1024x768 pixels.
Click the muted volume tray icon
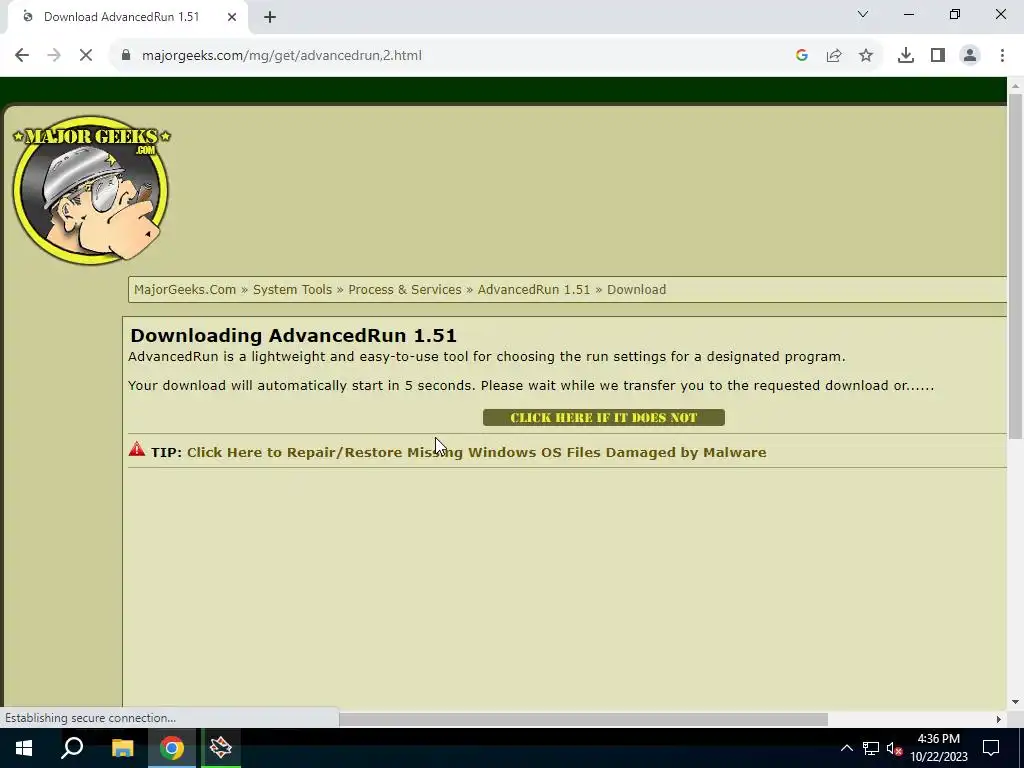tap(894, 748)
